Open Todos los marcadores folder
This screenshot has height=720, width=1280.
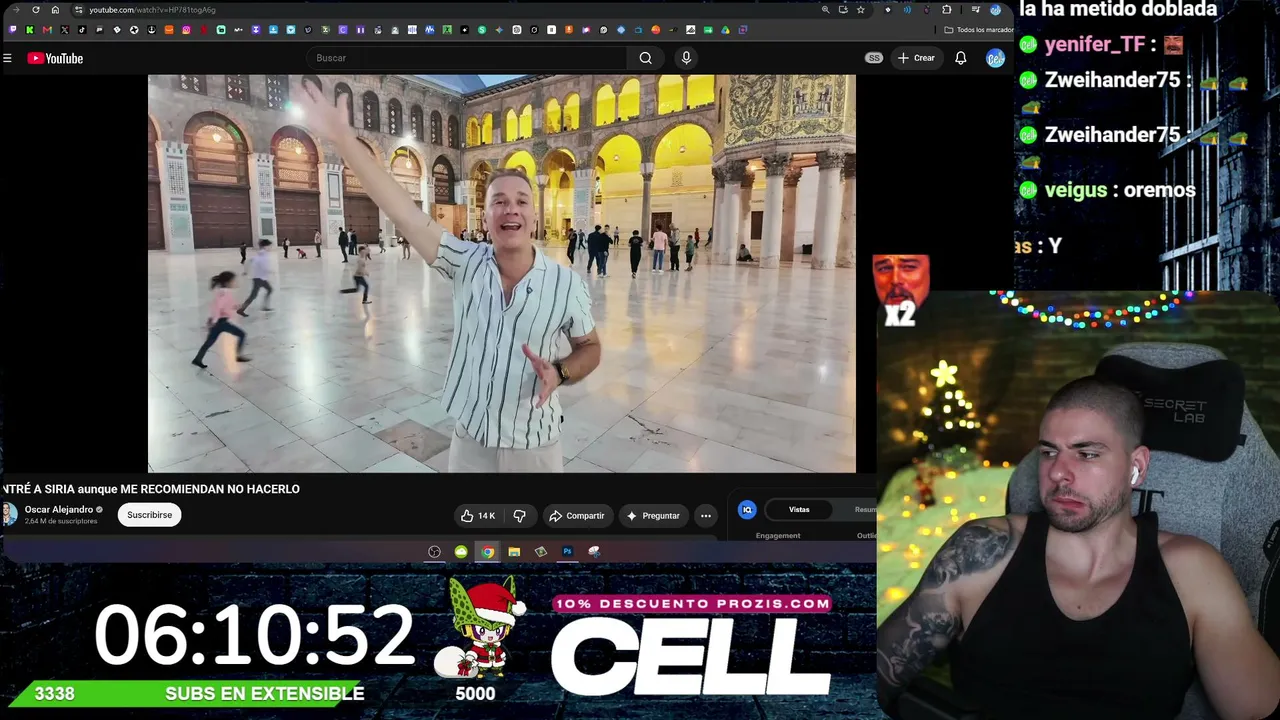(x=978, y=30)
